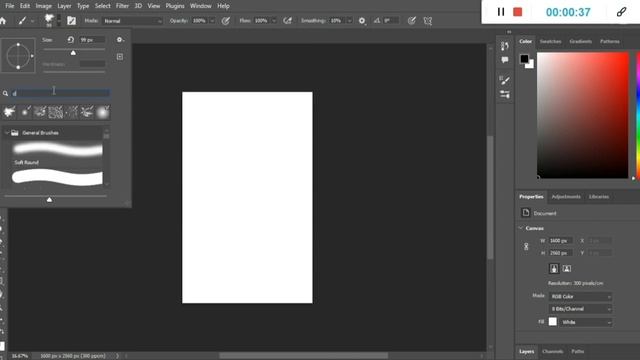The height and width of the screenshot is (360, 640).
Task: Open the Comments panel icon
Action: tap(505, 60)
